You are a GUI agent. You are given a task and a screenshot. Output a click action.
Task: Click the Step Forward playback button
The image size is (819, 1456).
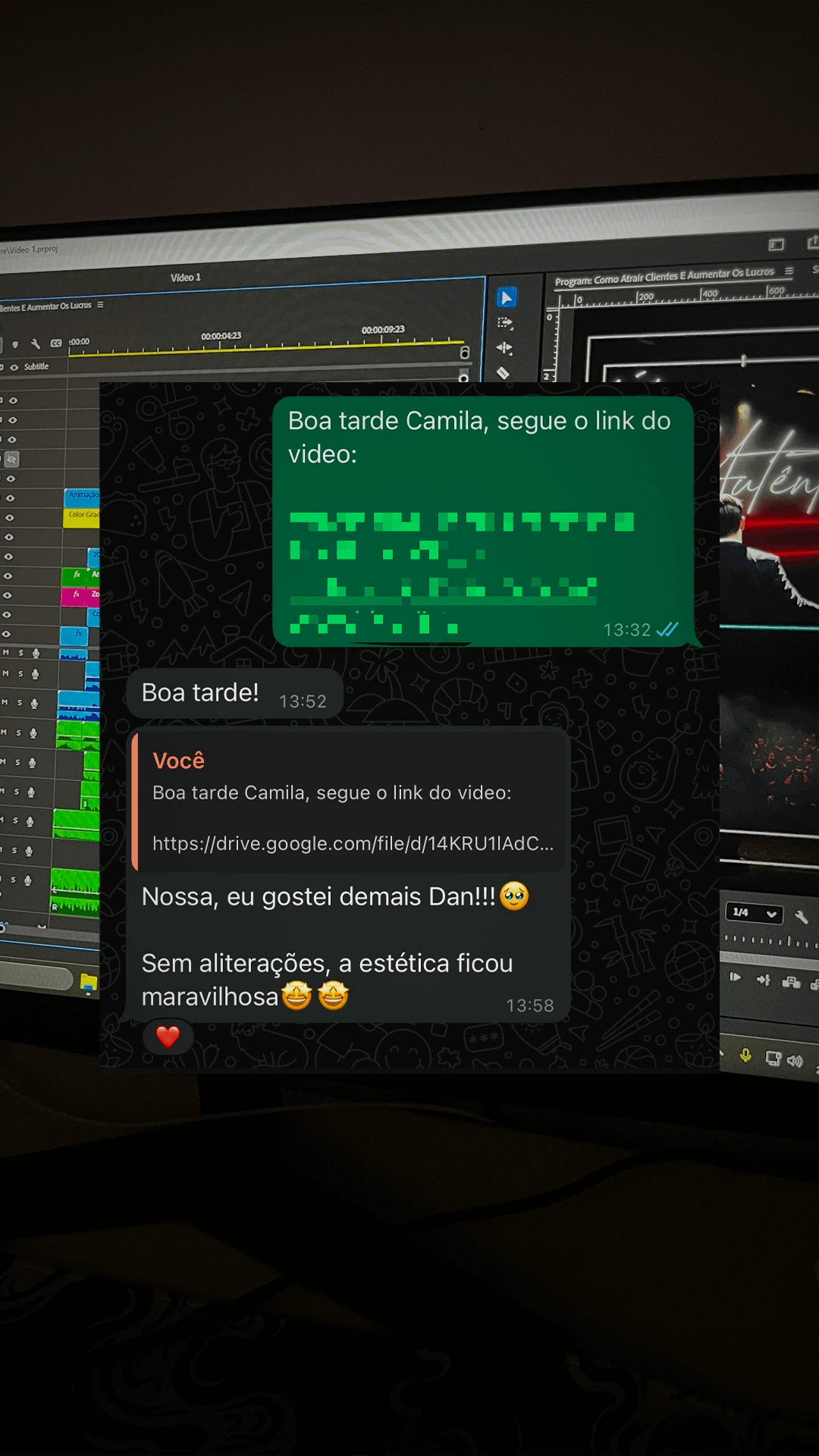735,977
